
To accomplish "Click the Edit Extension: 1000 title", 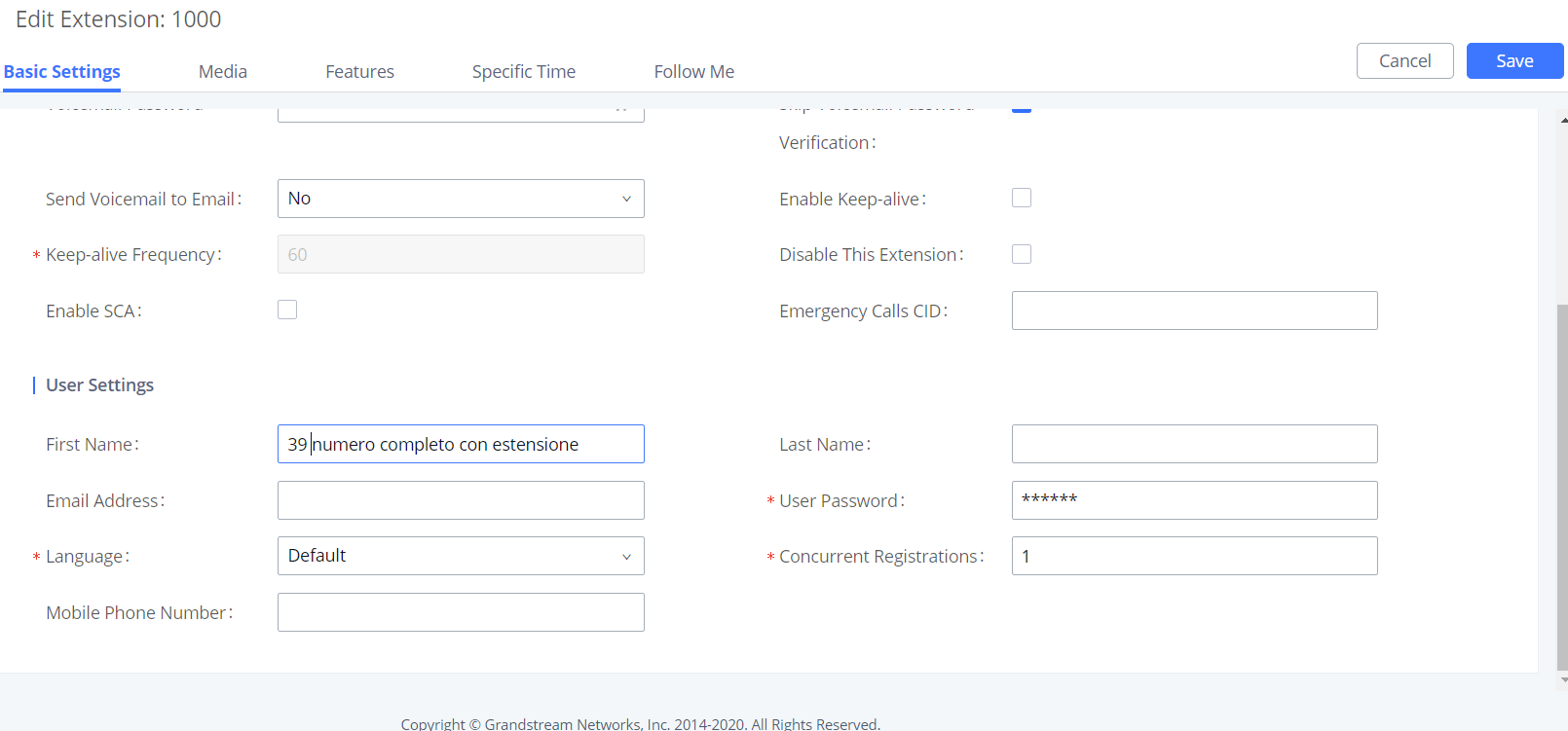I will click(118, 19).
